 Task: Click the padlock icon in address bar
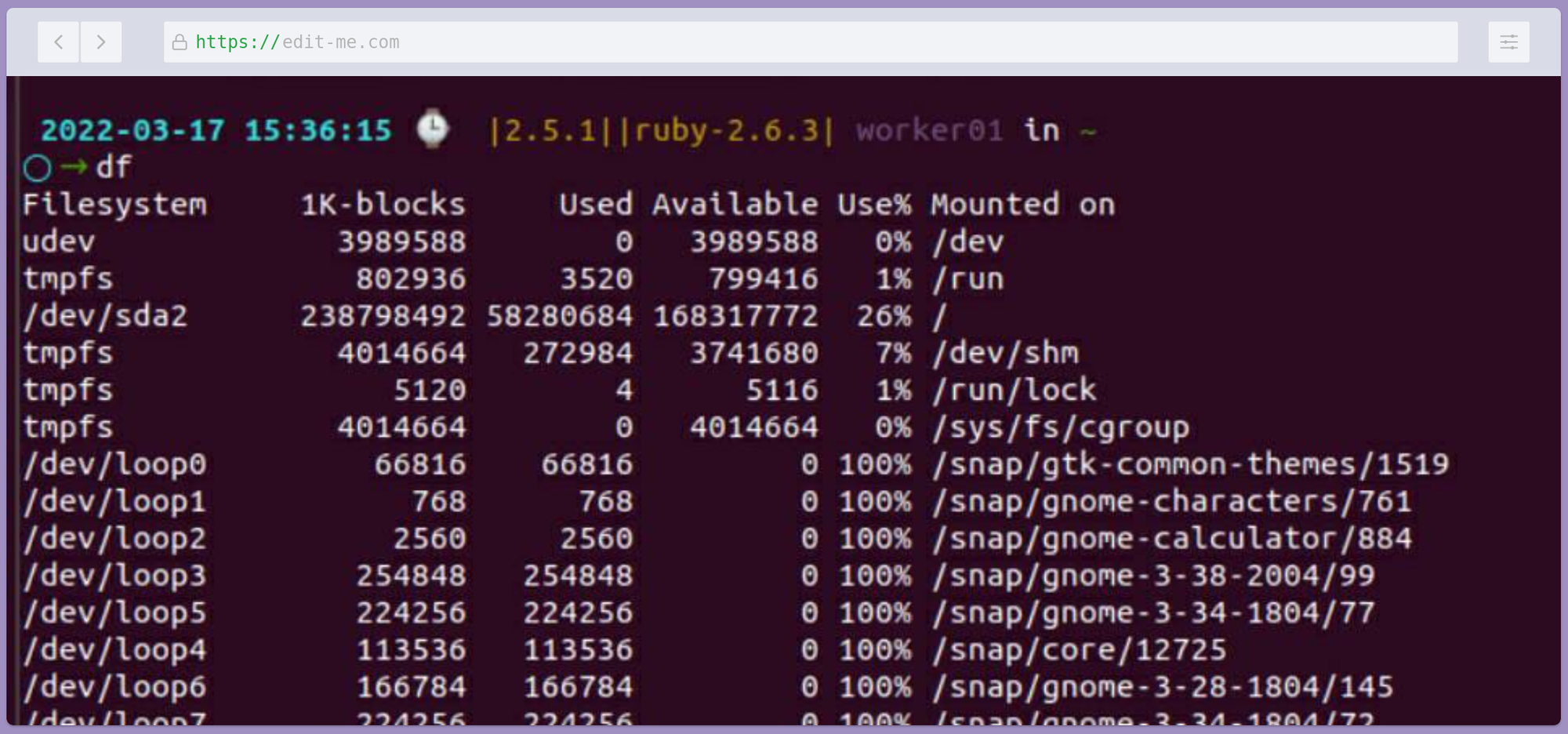click(x=180, y=42)
